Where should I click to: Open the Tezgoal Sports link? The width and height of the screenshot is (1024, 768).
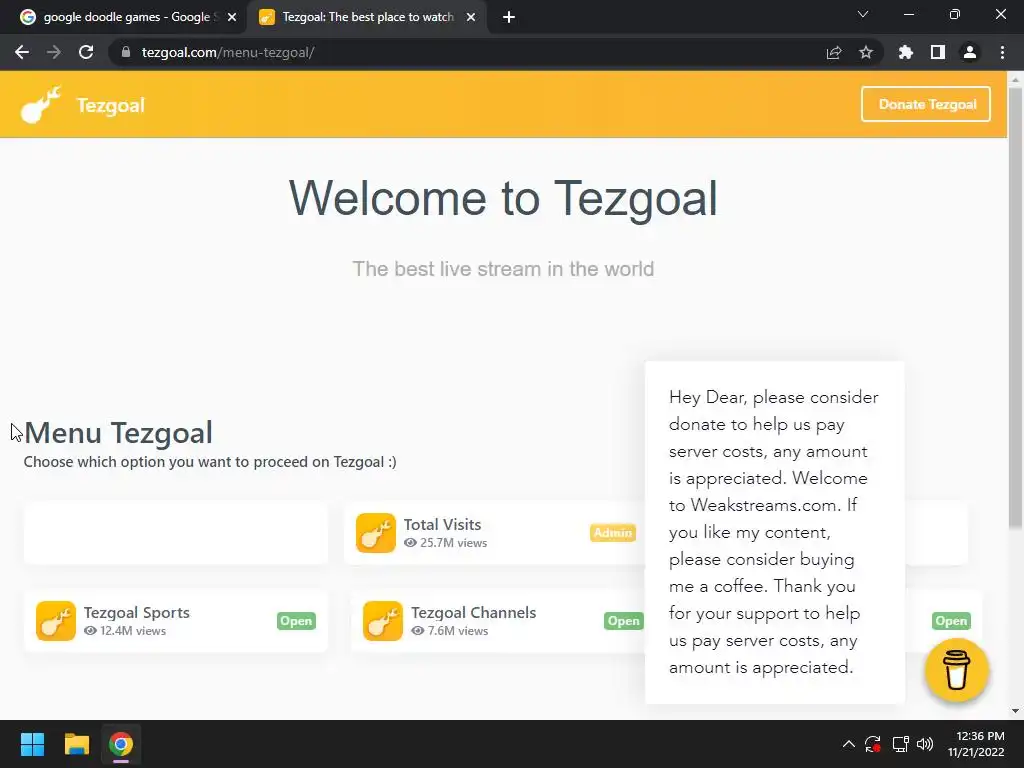click(136, 613)
